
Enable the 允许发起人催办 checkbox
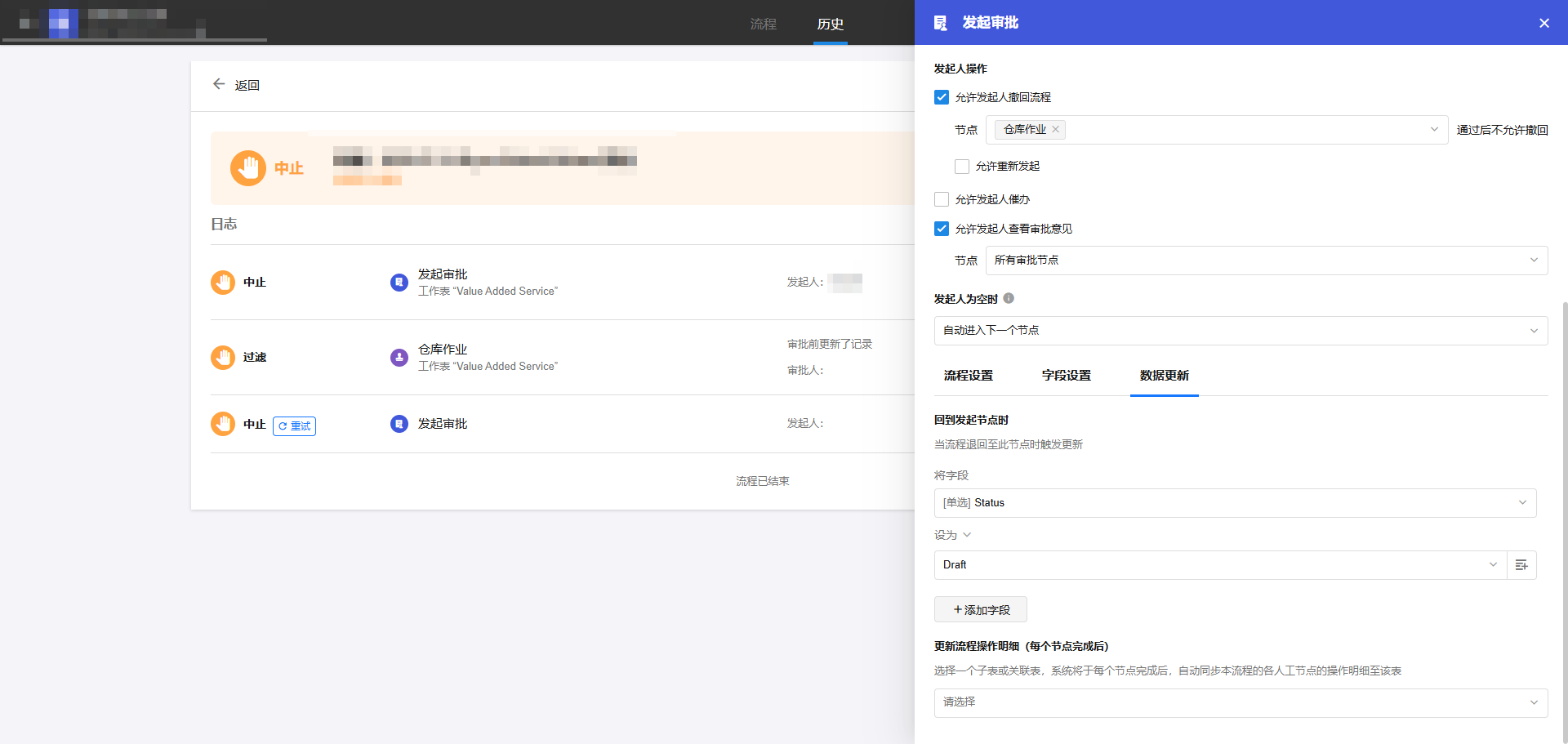[x=942, y=199]
